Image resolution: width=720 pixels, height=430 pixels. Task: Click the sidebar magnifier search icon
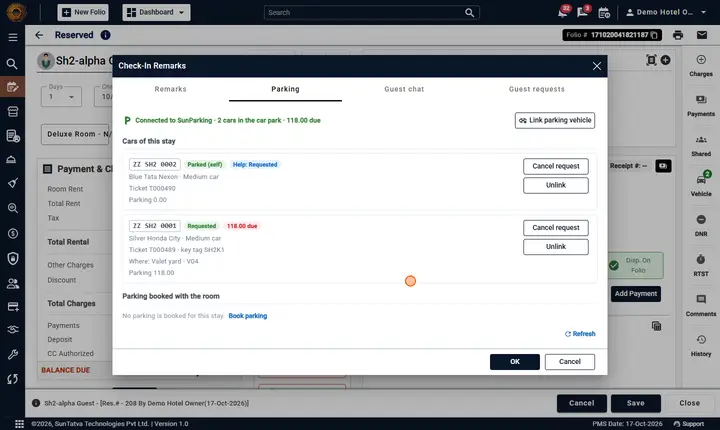12,63
